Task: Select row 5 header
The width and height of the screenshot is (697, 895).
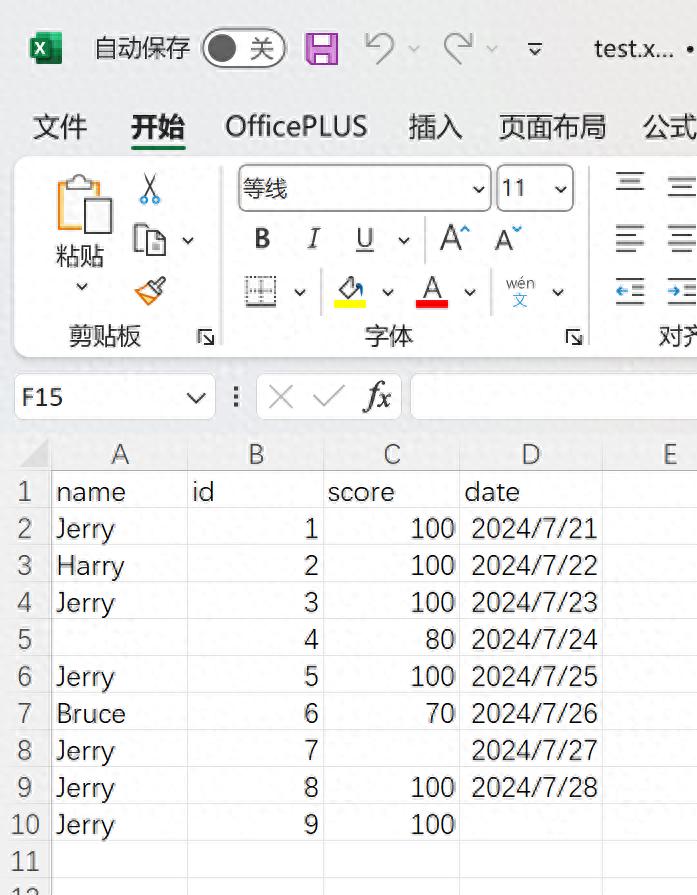Action: coord(25,639)
